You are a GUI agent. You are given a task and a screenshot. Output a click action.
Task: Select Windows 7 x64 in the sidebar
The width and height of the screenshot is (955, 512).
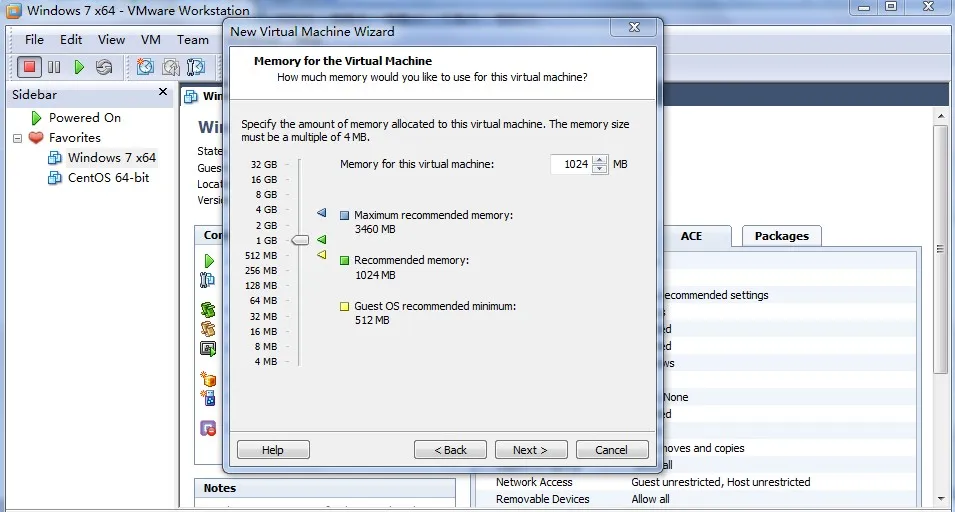point(112,158)
